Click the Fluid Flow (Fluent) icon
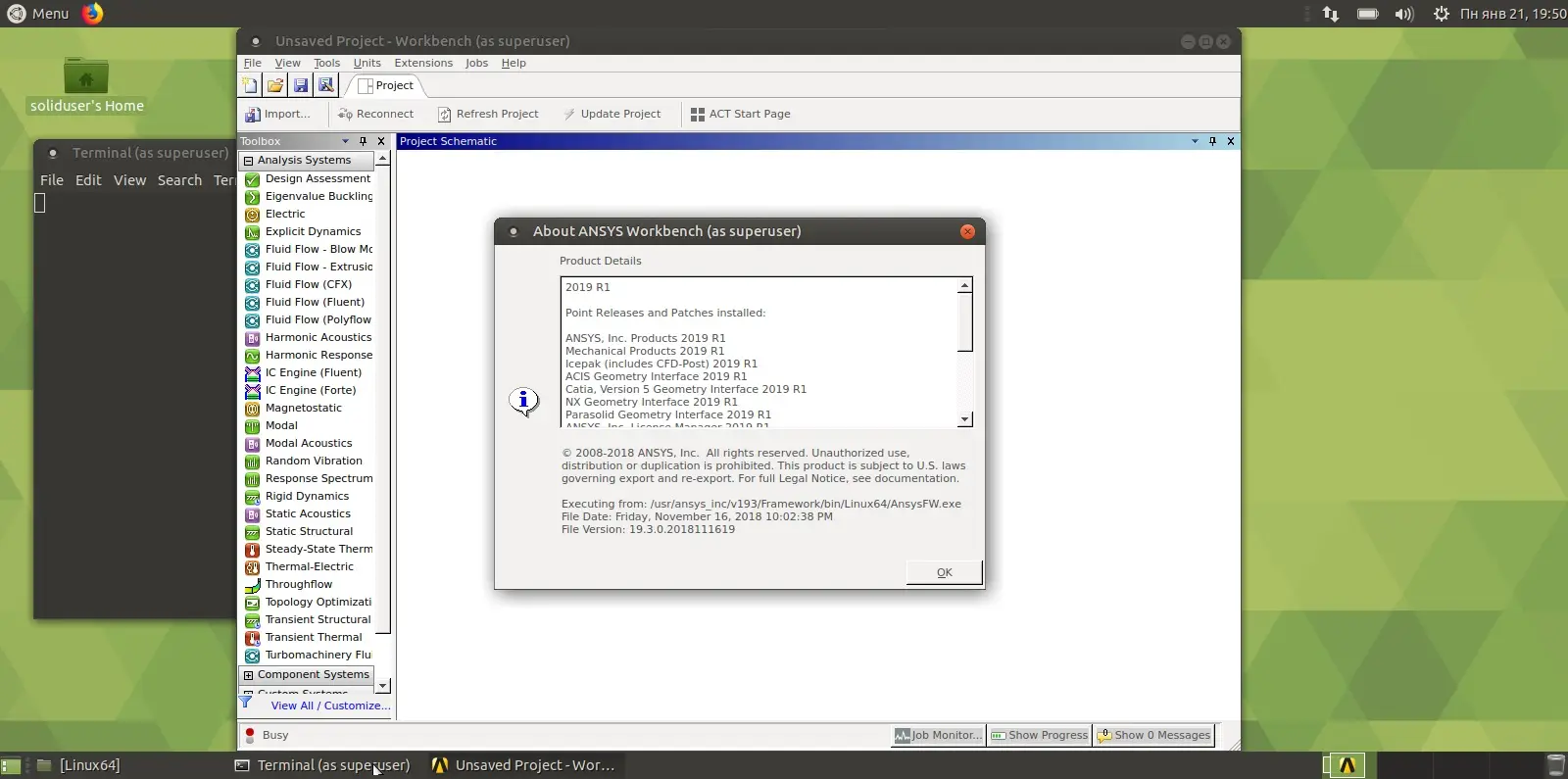The width and height of the screenshot is (1568, 779). pos(252,303)
